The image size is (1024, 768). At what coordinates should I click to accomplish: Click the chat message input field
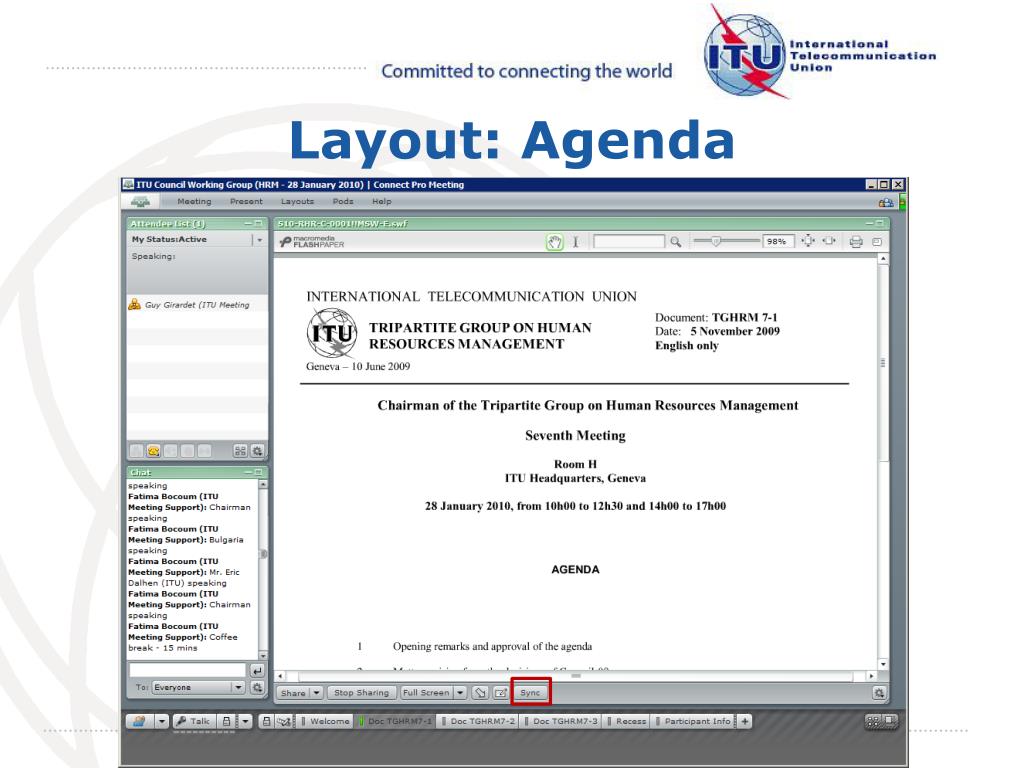[187, 670]
